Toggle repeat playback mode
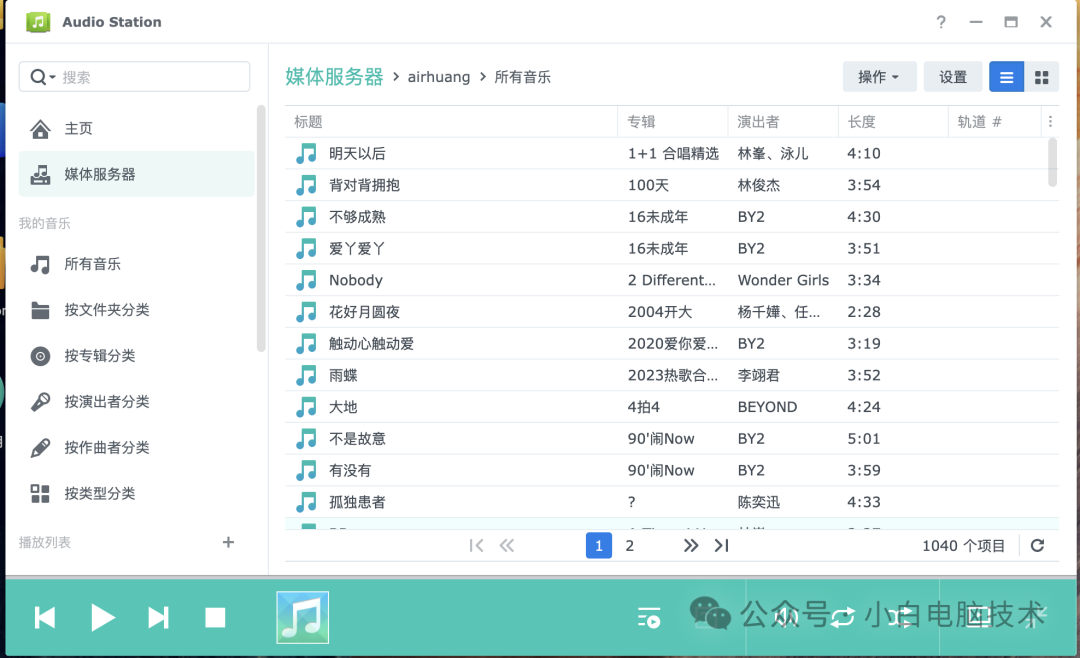 click(x=843, y=618)
